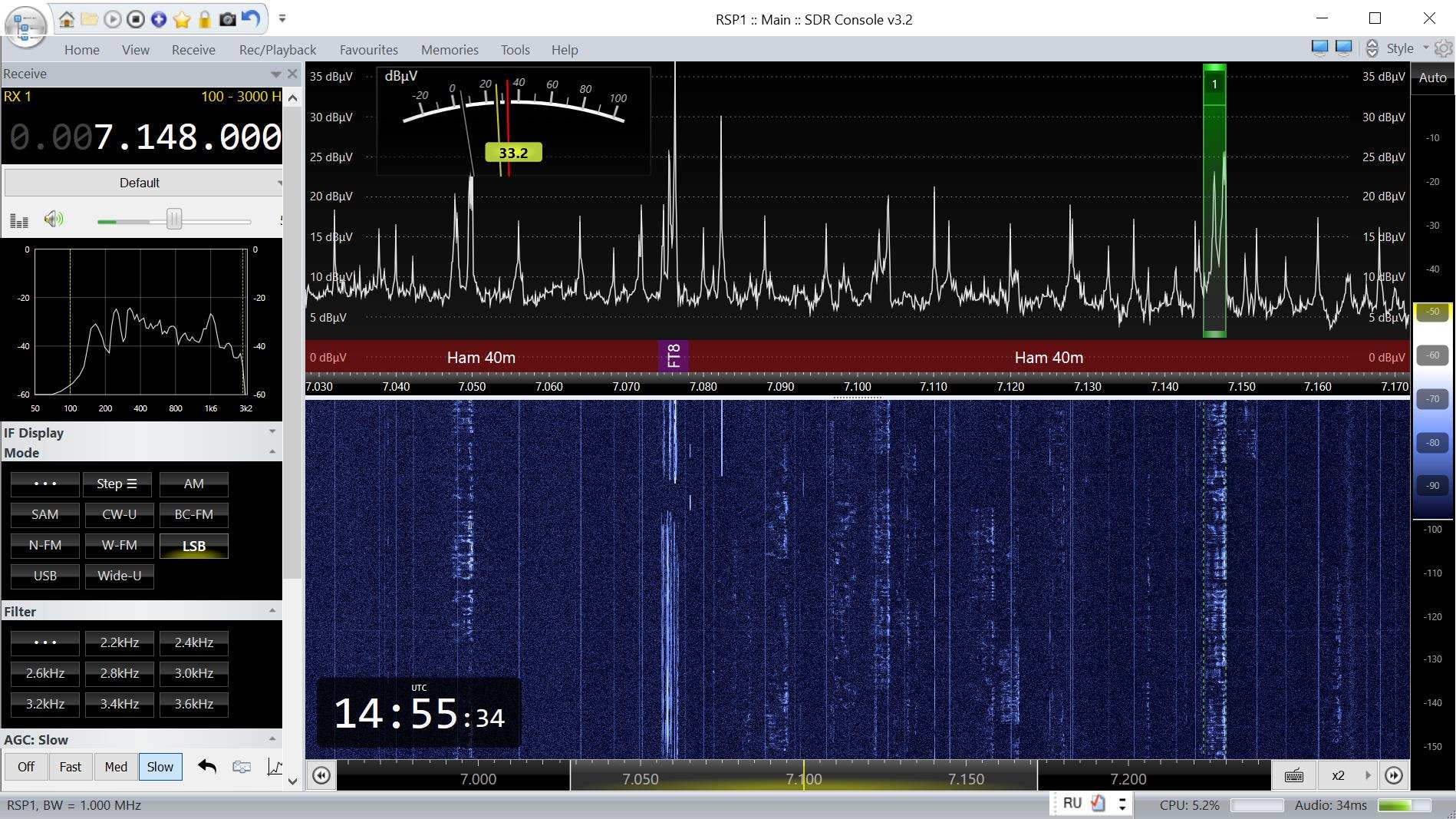Viewport: 1456px width, 819px height.
Task: Open the Default profile dropdown
Action: pyautogui.click(x=143, y=183)
